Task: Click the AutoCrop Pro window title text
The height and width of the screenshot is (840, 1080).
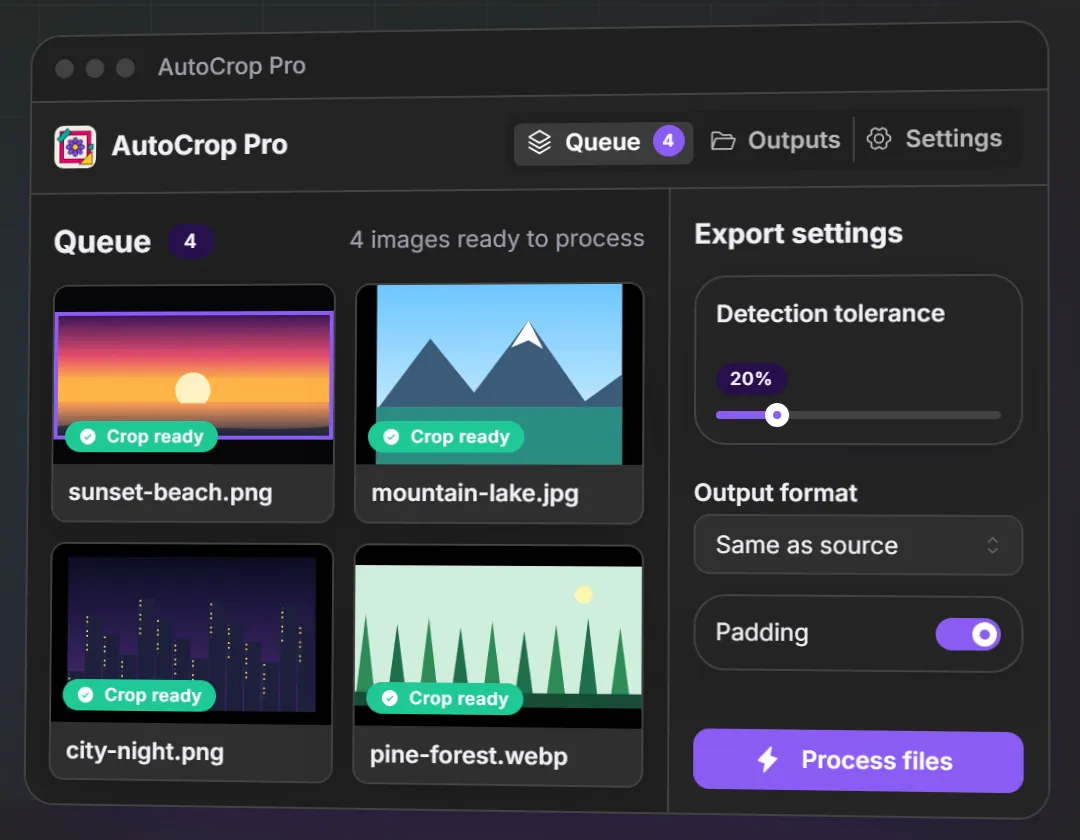Action: click(231, 67)
